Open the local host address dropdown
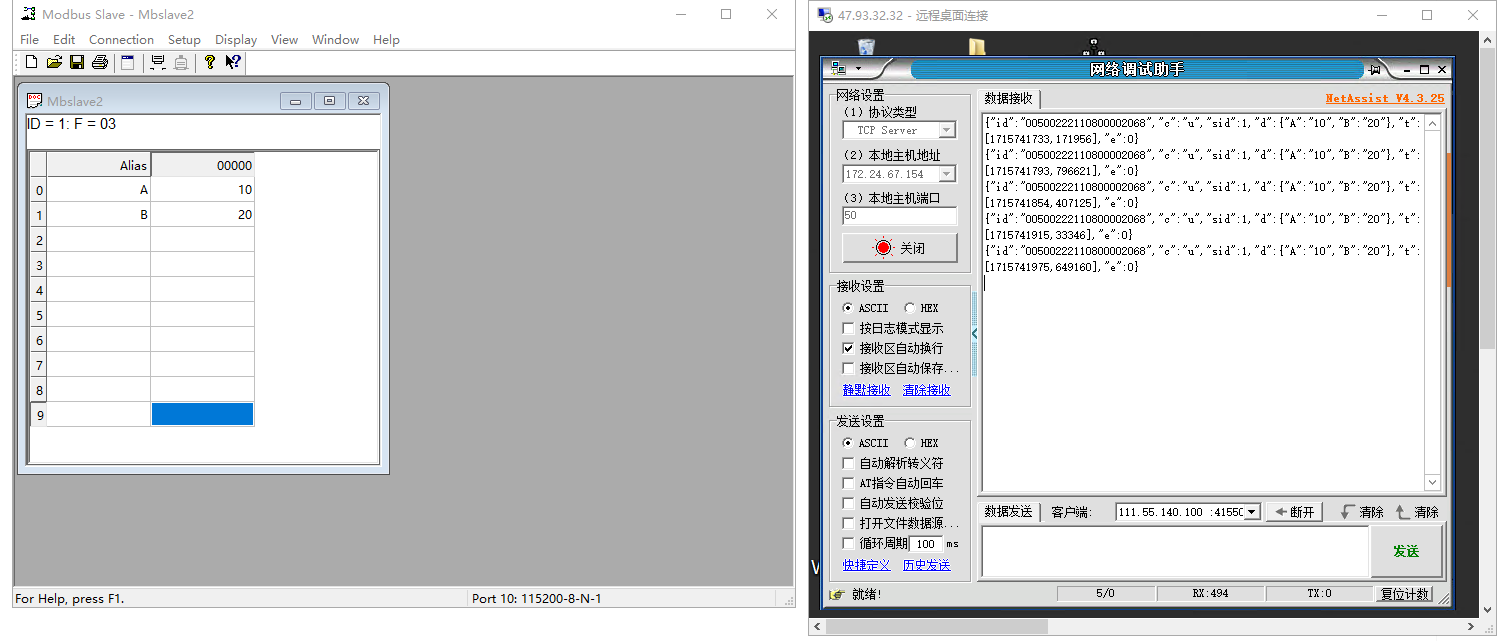The image size is (1500, 641). point(946,174)
